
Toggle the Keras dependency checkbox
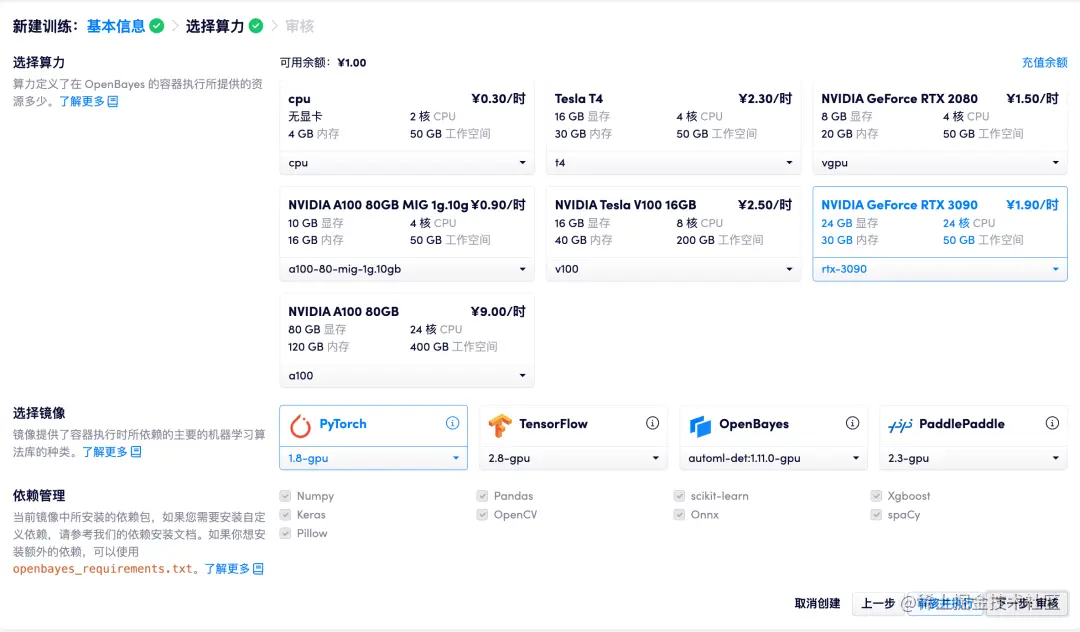(x=285, y=514)
